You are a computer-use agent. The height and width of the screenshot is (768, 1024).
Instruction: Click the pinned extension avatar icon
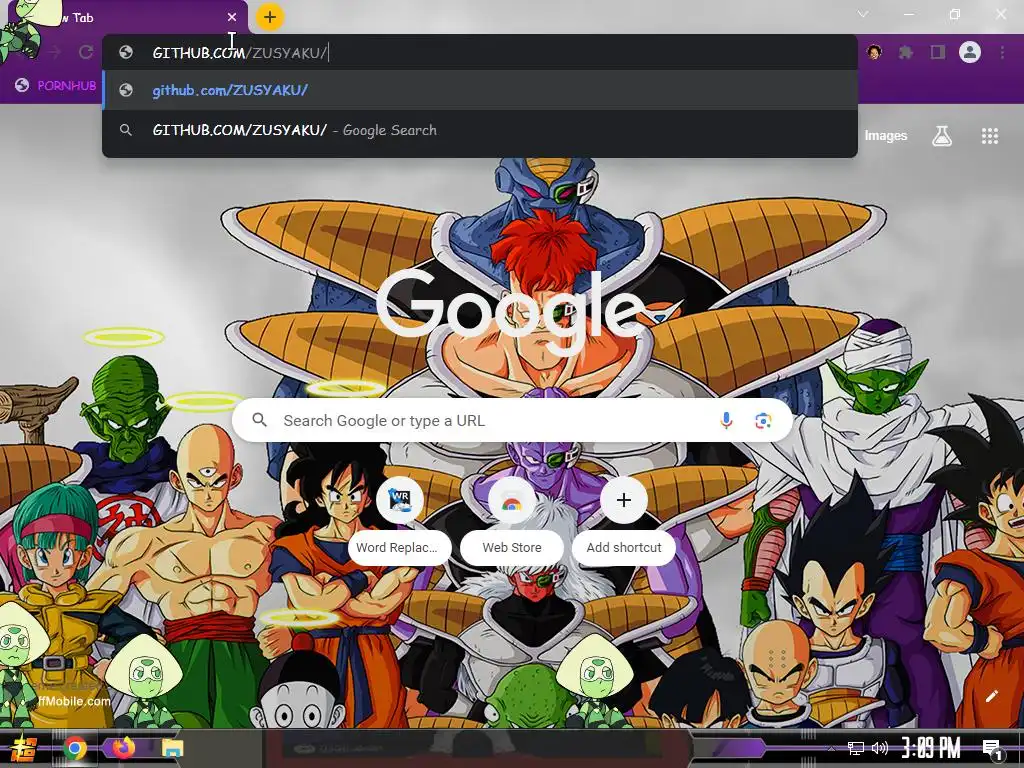pyautogui.click(x=874, y=52)
